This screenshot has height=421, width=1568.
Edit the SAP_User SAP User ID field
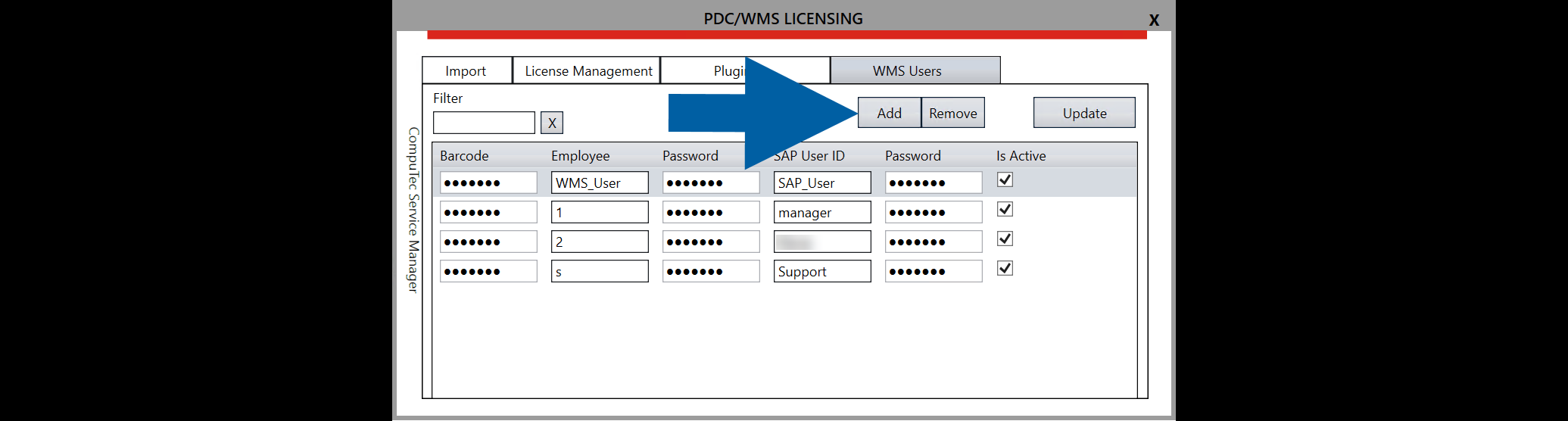point(822,182)
